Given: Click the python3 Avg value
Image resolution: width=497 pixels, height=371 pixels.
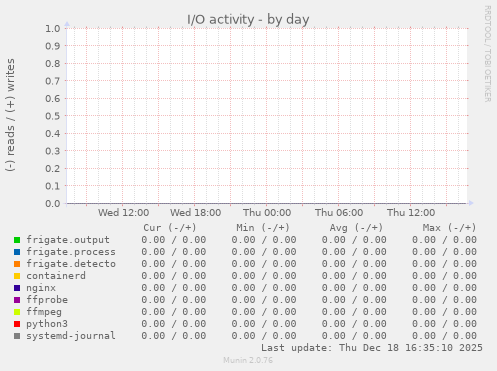Looking at the screenshot, I should 354,324.
